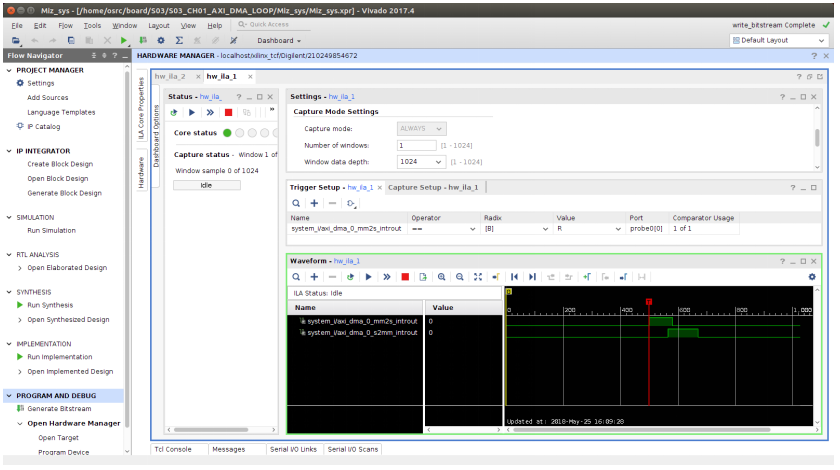Toggle auto re-trigger in Waveform toolbar
This screenshot has width=840, height=470.
pyautogui.click(x=350, y=277)
